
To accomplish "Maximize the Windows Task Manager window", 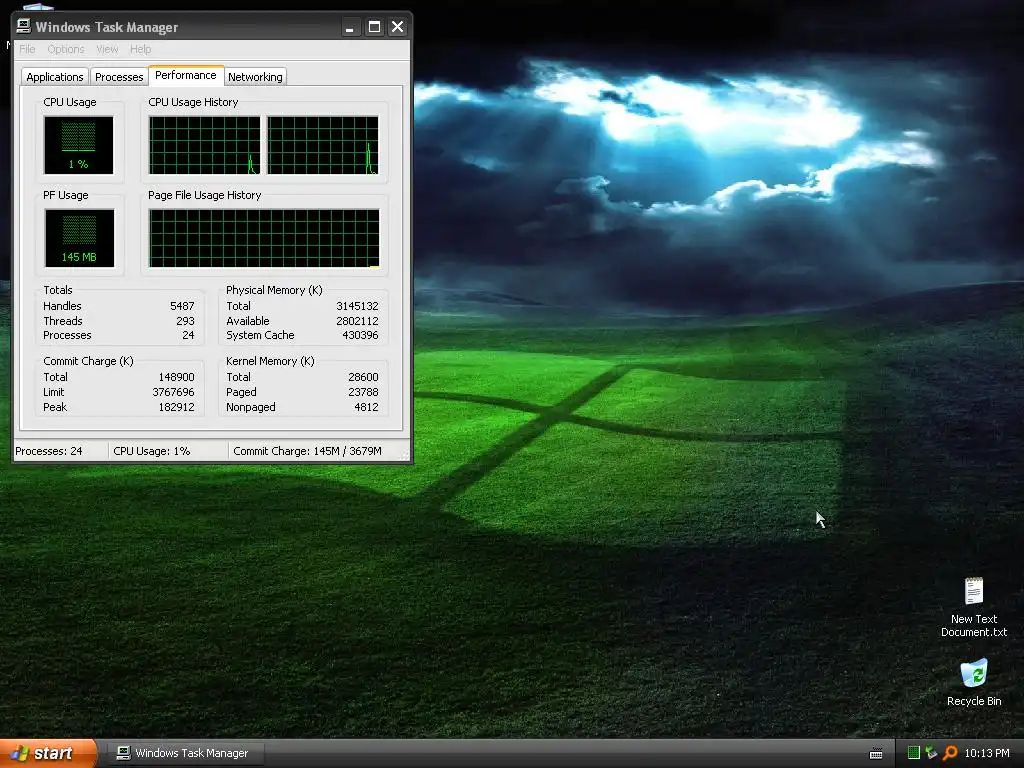I will click(x=374, y=27).
